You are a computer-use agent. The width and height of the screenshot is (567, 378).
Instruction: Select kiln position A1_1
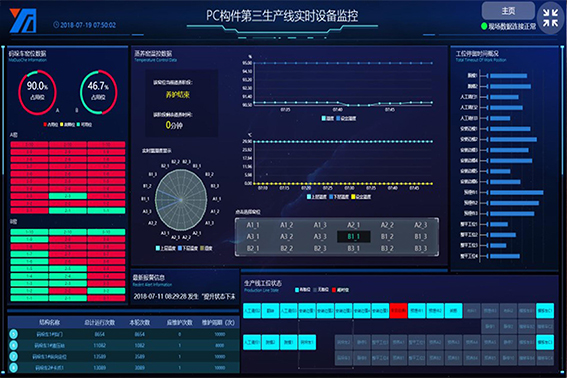253,225
